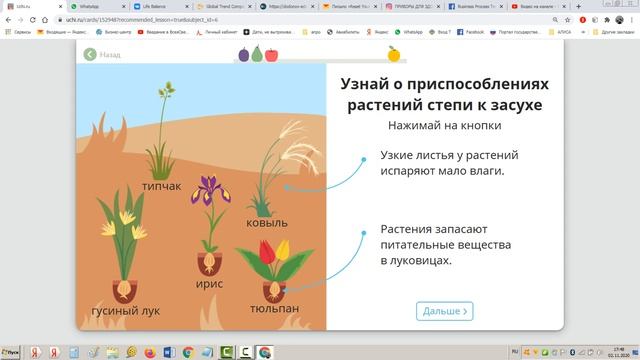Image resolution: width=640 pixels, height=360 pixels.
Task: Open the Windows Пуск start button
Action: click(10, 352)
